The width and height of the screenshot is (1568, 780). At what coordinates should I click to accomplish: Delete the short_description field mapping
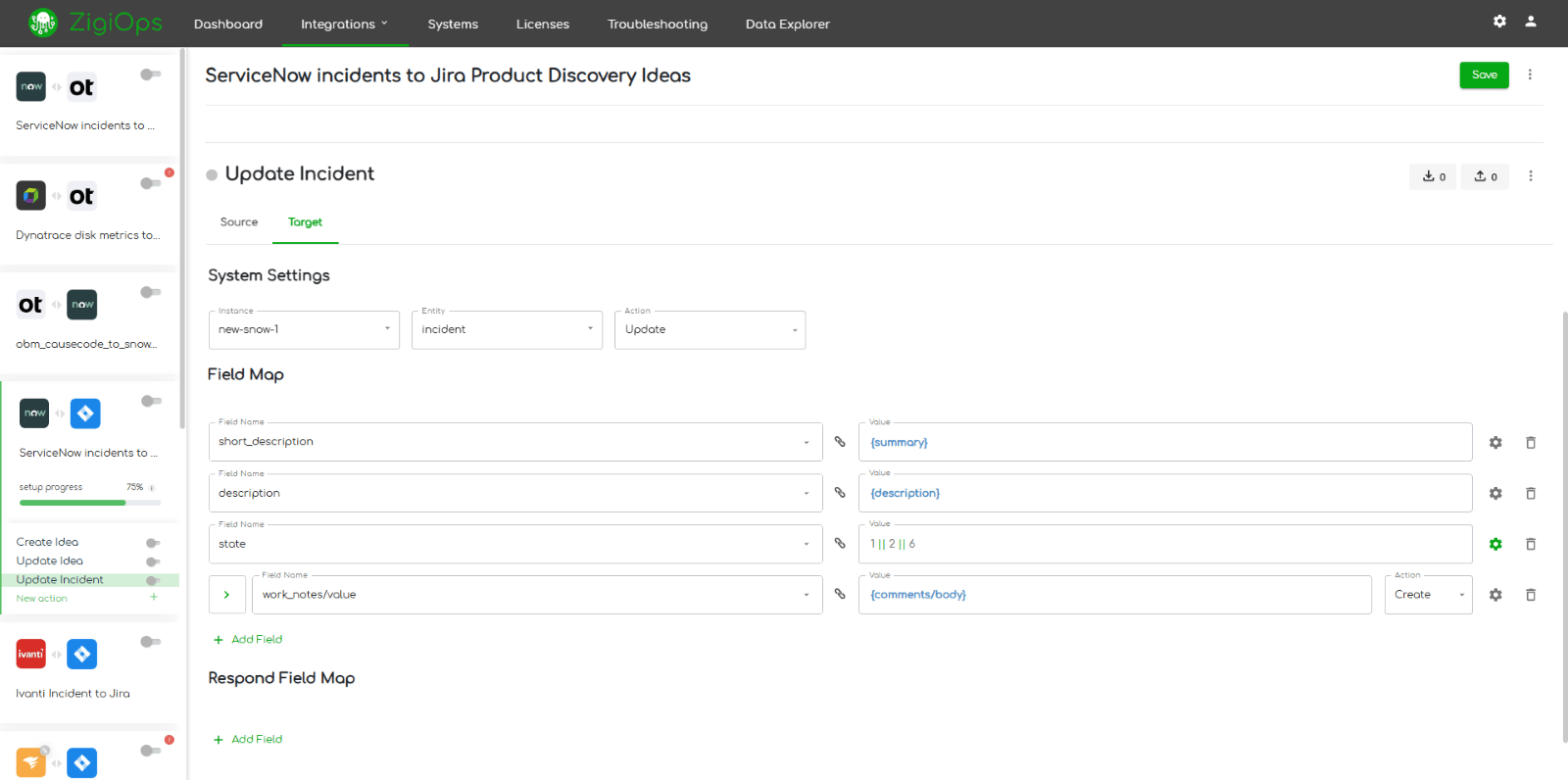(1531, 443)
